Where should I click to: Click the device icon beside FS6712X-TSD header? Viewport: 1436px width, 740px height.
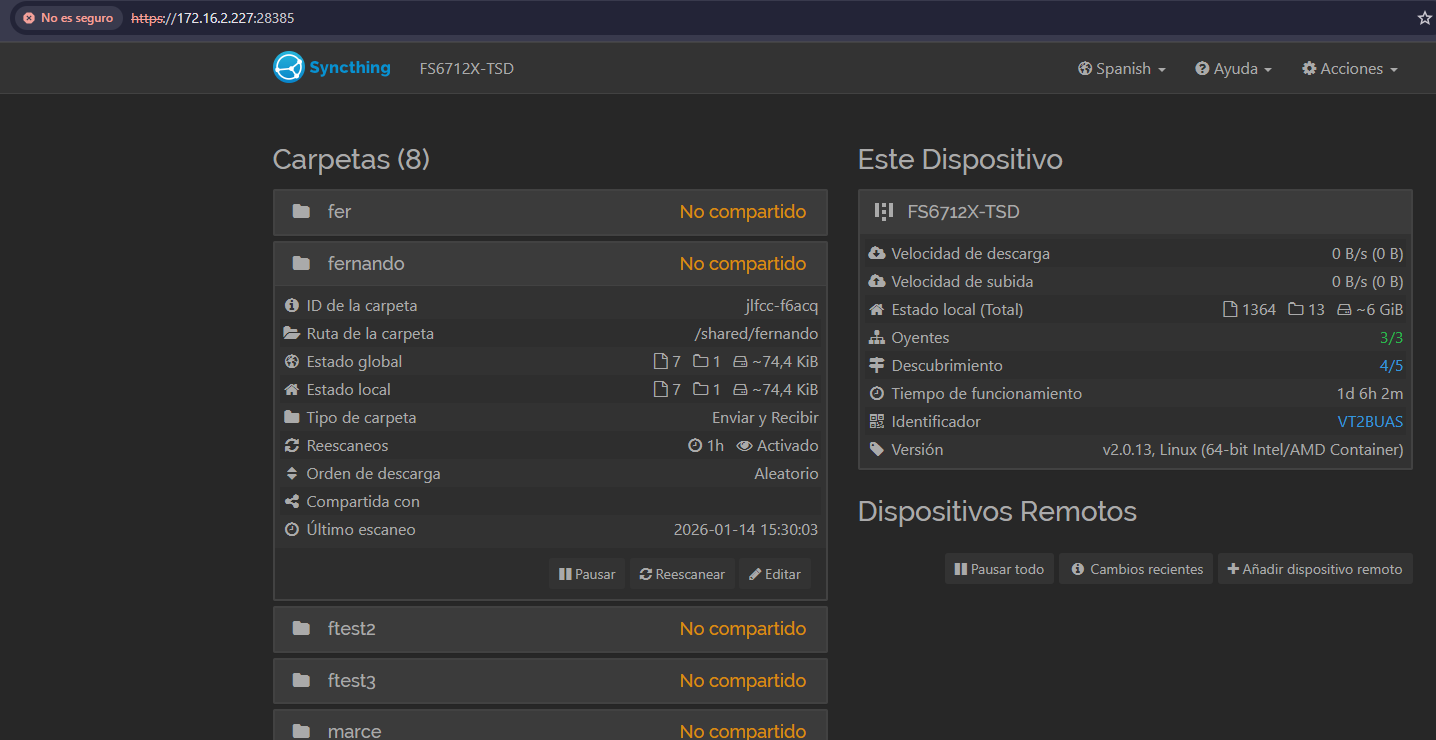click(883, 212)
